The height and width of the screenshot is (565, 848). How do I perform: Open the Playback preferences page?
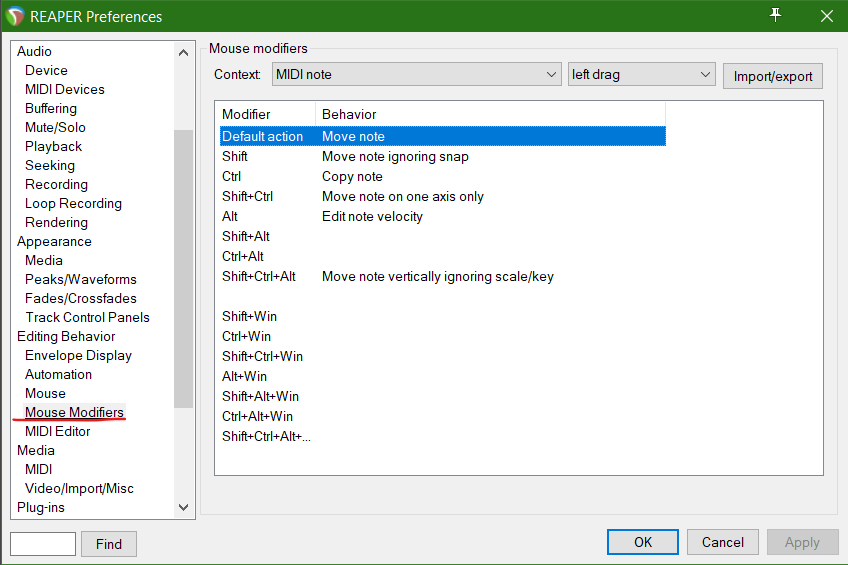coord(53,147)
